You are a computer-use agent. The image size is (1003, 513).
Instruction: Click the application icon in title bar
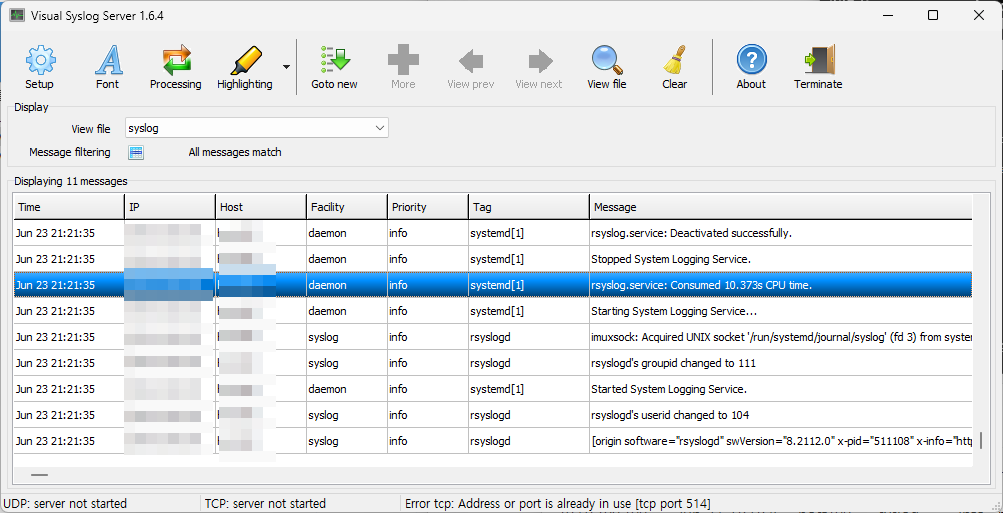coord(17,15)
